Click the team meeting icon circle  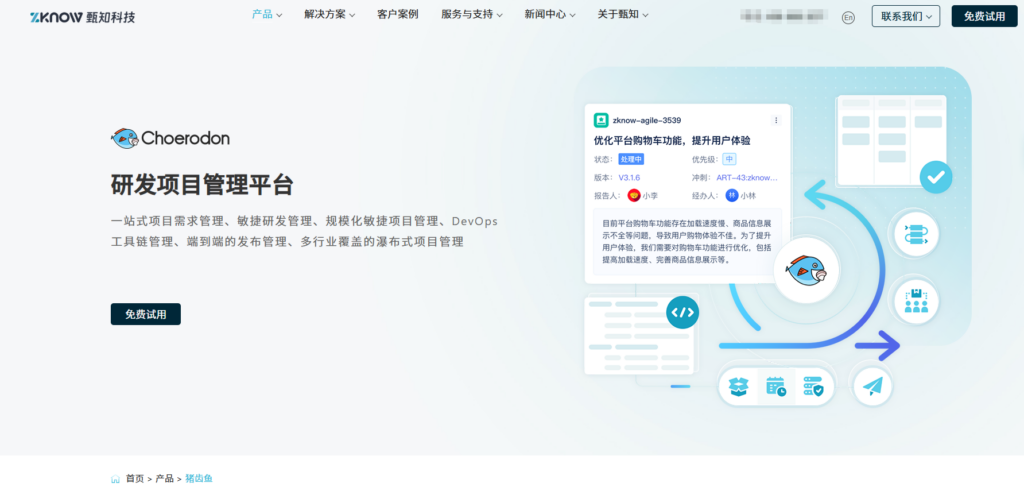[x=915, y=299]
